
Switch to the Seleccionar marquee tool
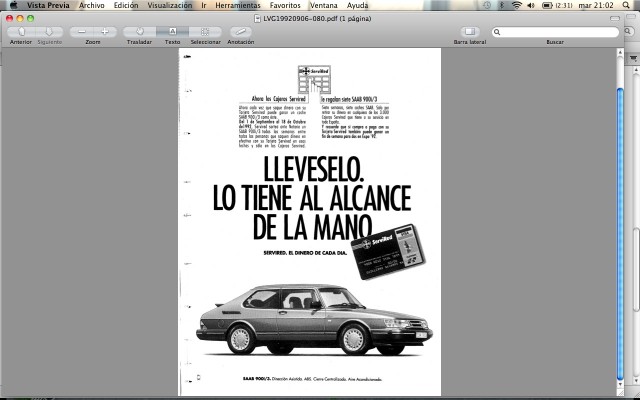coord(205,32)
